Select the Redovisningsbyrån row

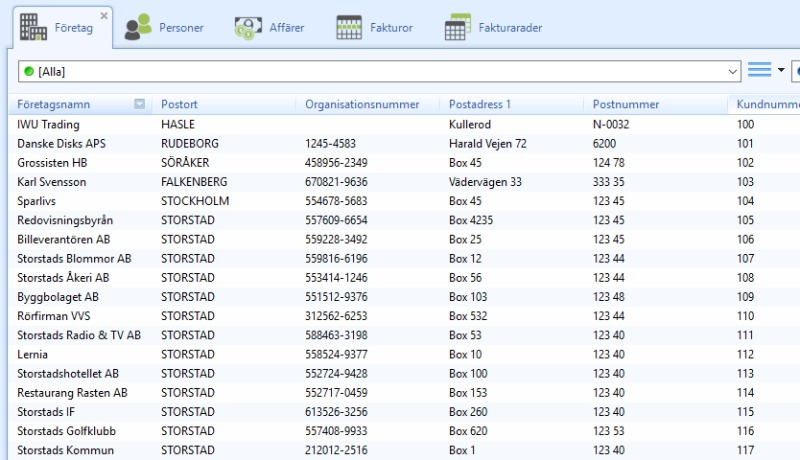point(404,220)
